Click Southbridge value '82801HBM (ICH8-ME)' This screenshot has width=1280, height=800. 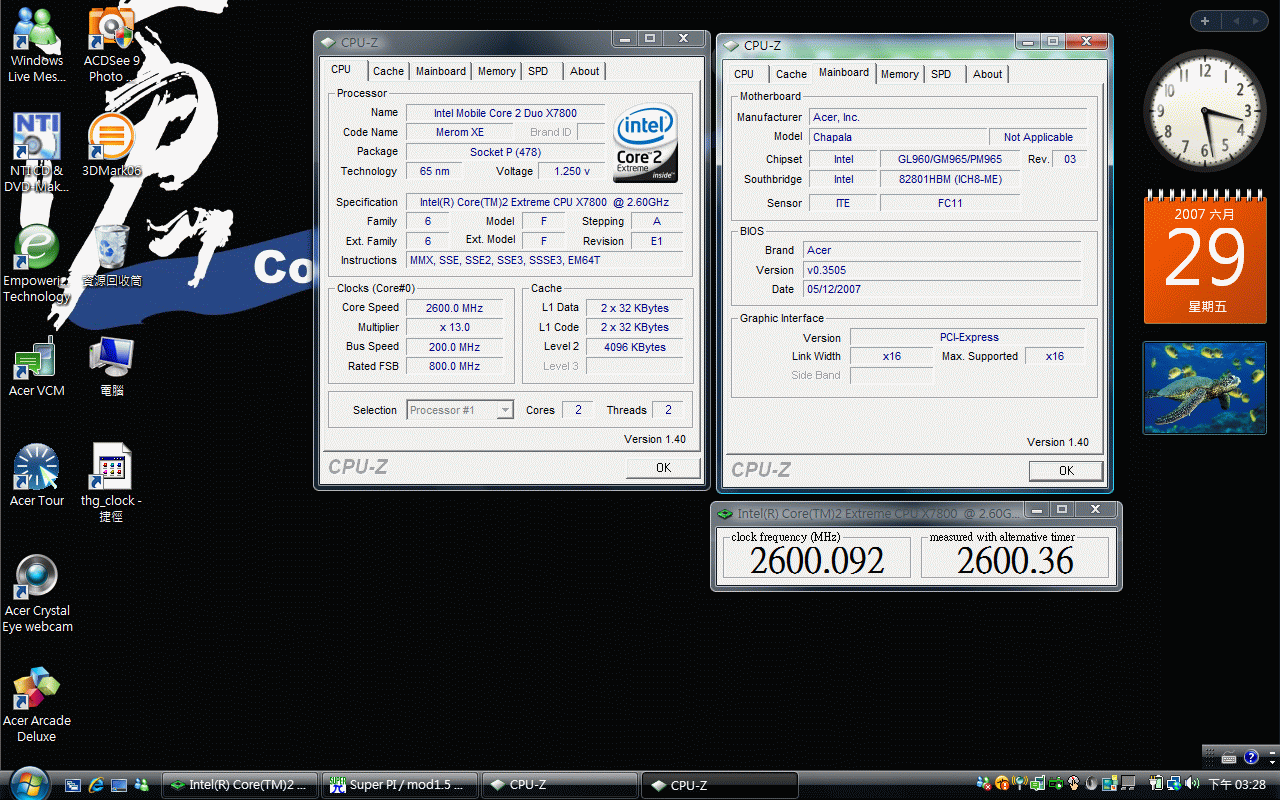pyautogui.click(x=950, y=179)
